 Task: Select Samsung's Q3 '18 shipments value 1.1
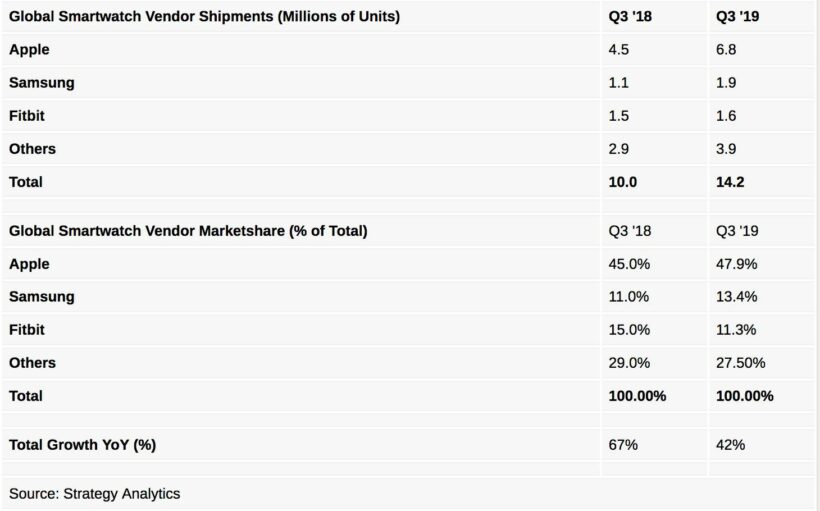pos(618,83)
